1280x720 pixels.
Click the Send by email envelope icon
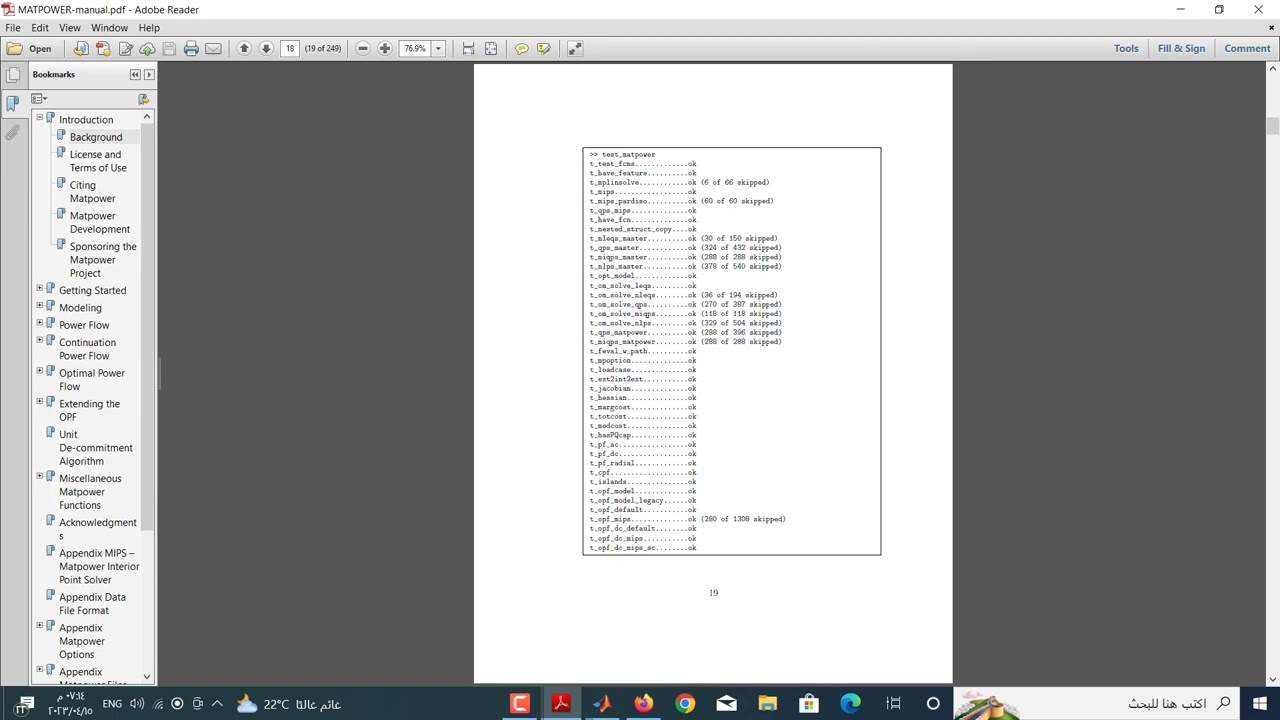point(213,48)
